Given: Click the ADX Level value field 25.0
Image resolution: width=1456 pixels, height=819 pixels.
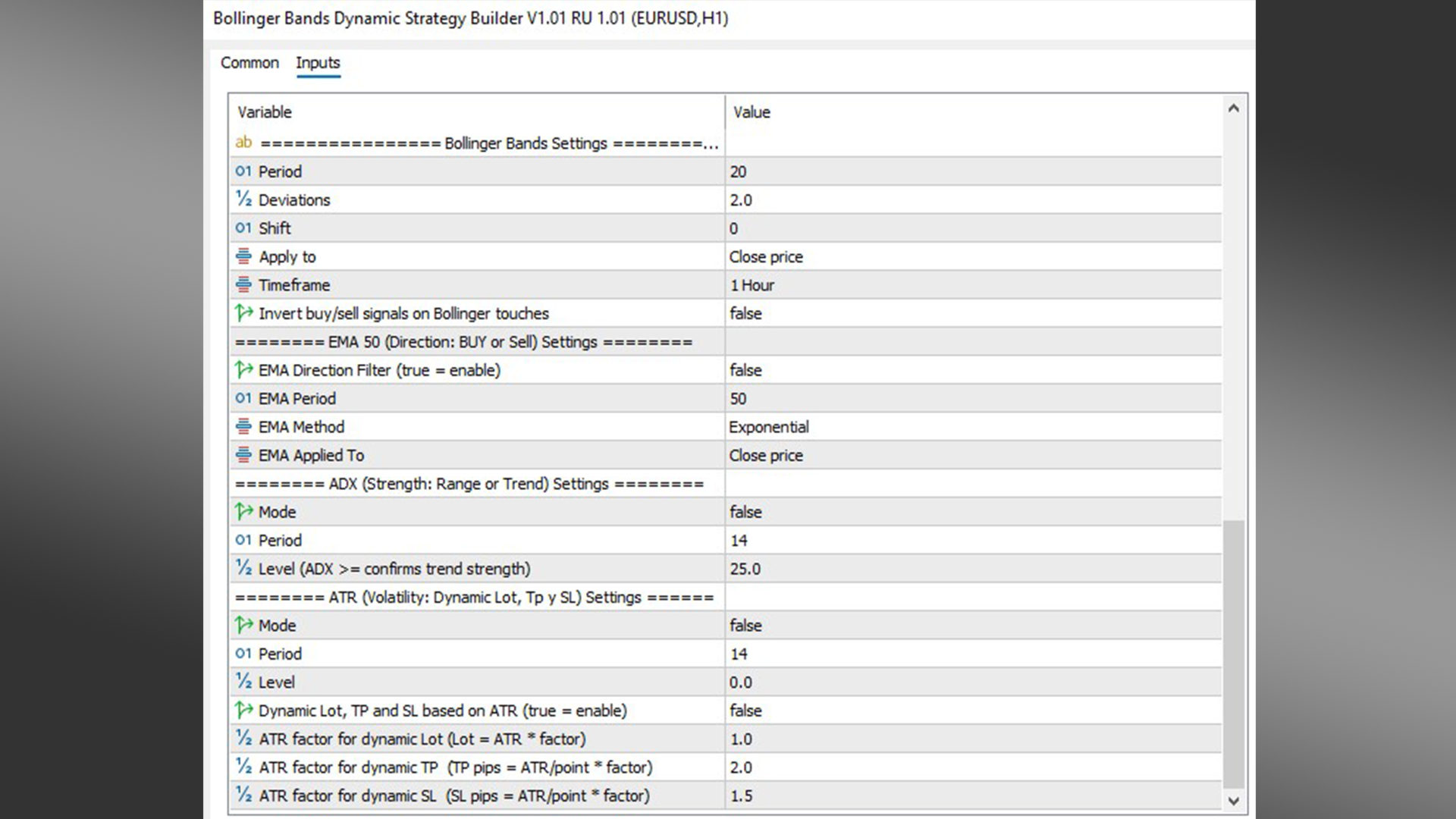Looking at the screenshot, I should pos(745,569).
